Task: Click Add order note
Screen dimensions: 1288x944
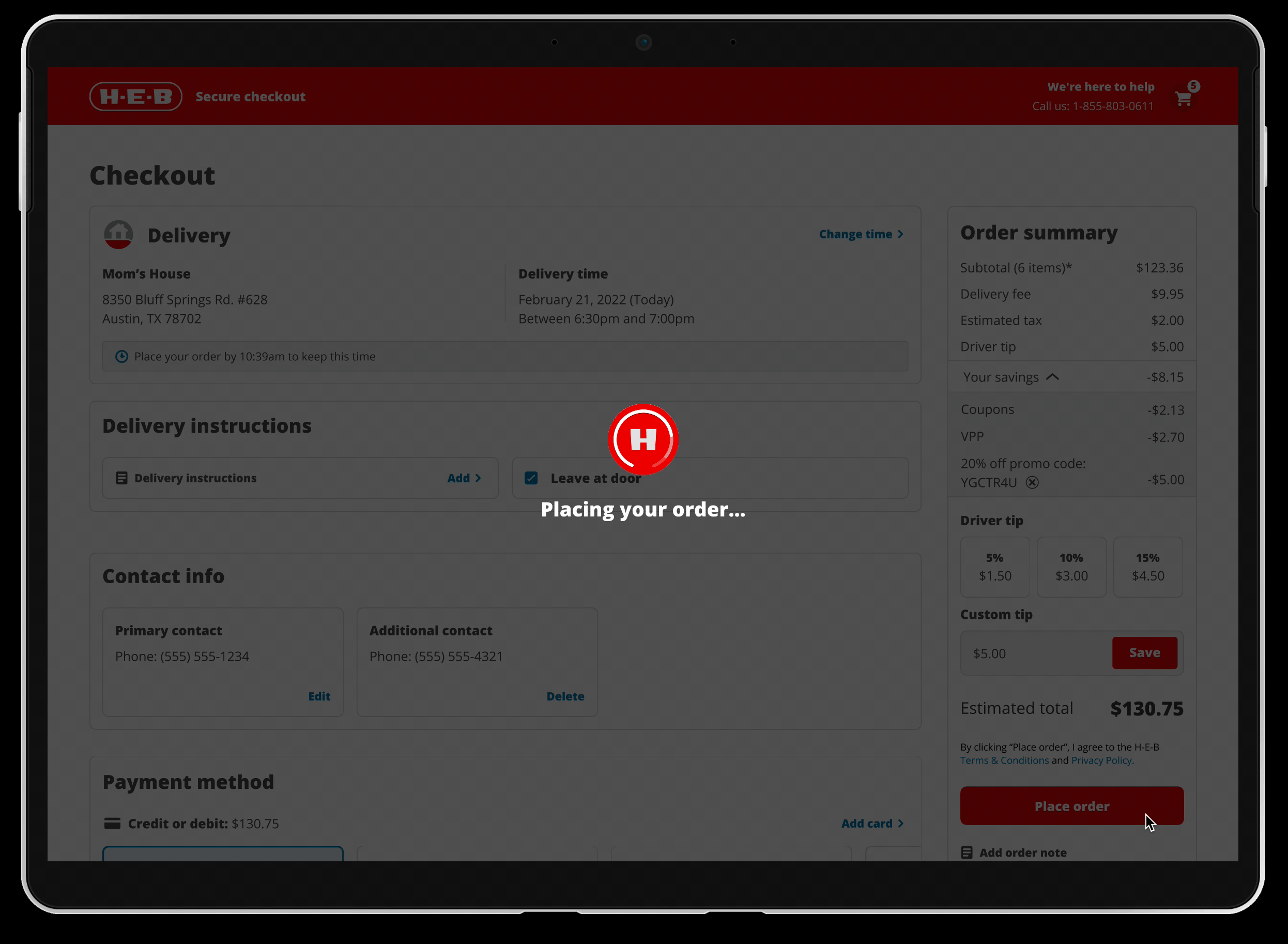Action: pos(1022,852)
